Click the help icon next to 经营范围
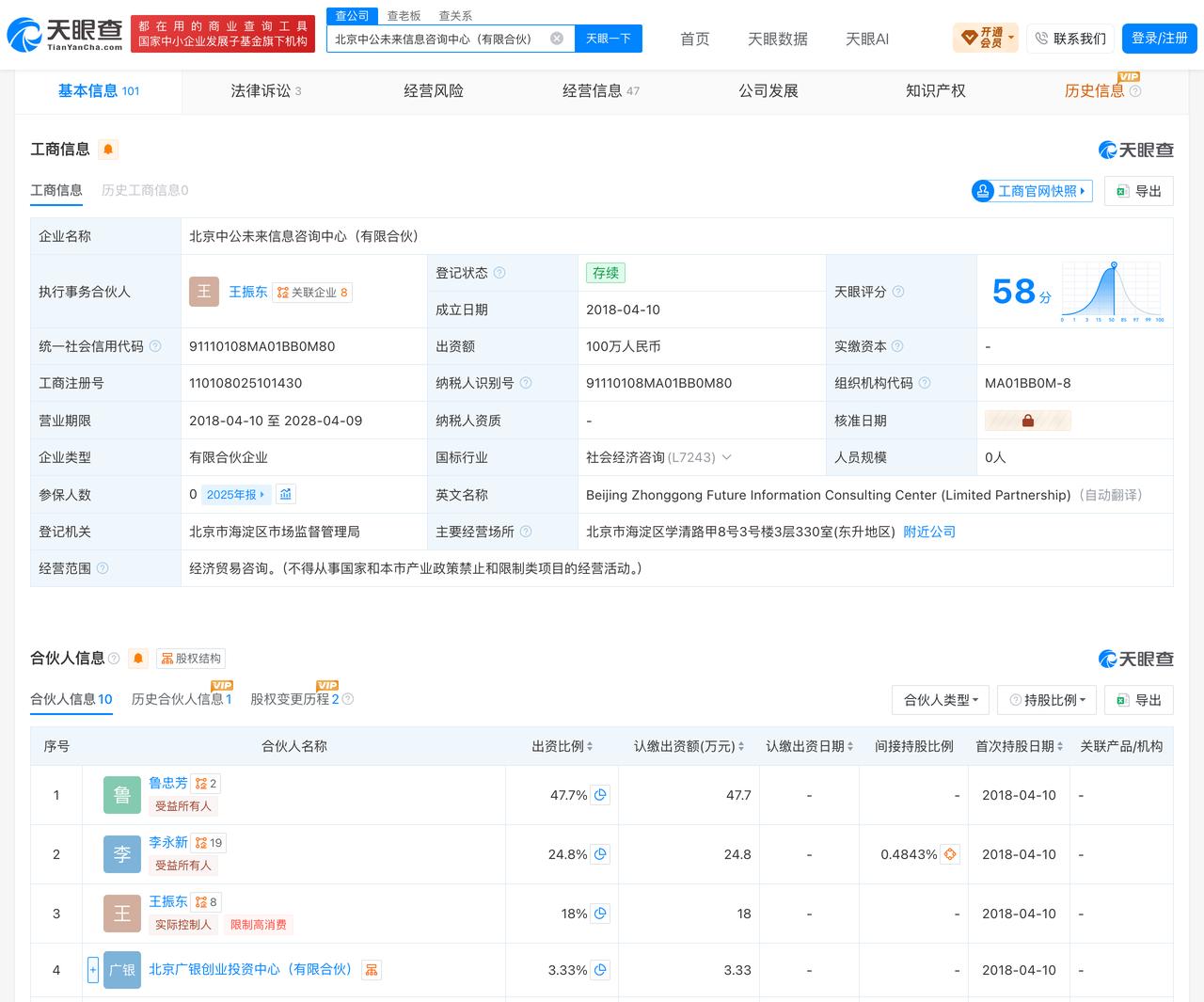This screenshot has width=1204, height=1002. click(103, 568)
